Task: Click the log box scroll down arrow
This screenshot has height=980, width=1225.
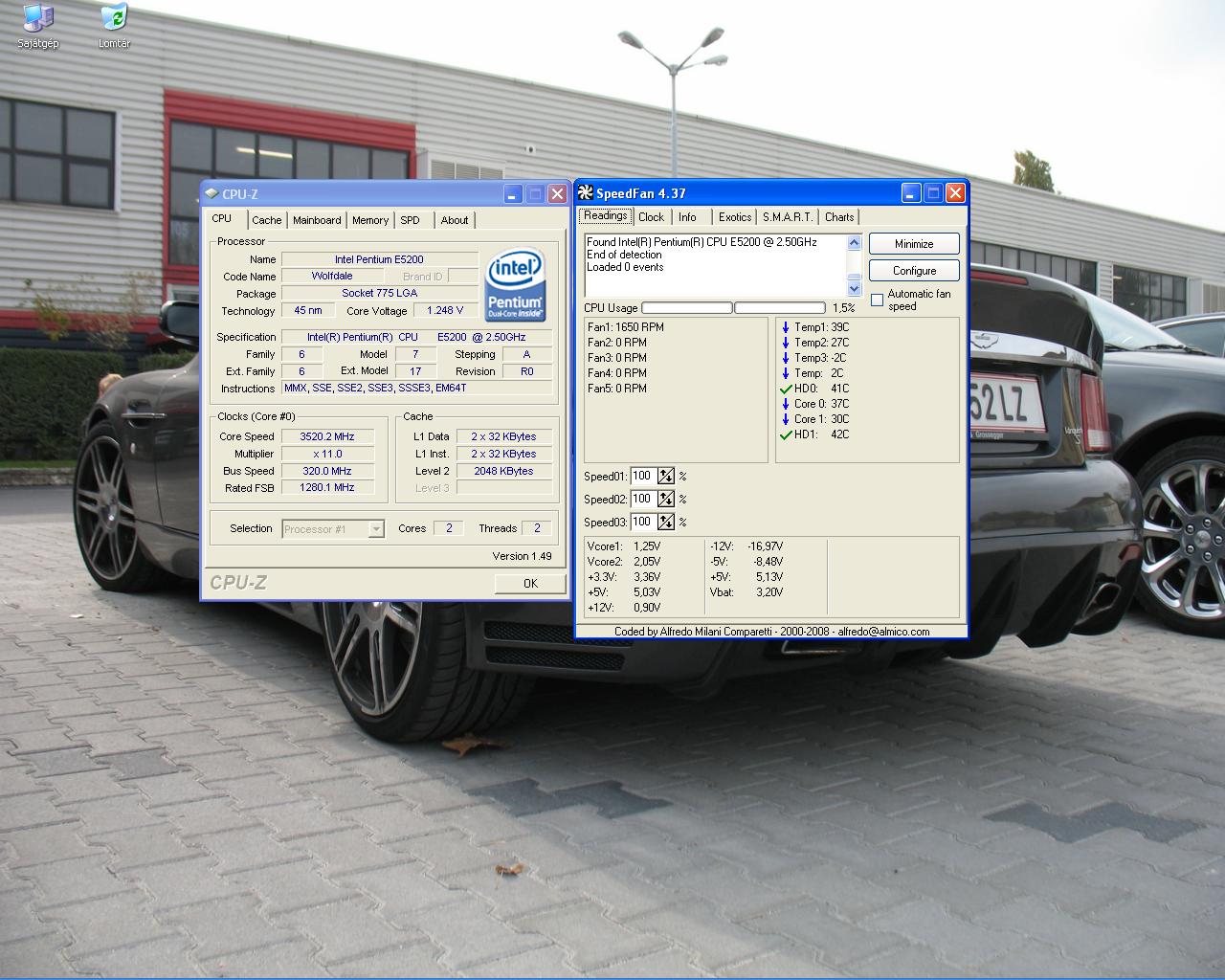Action: point(855,288)
